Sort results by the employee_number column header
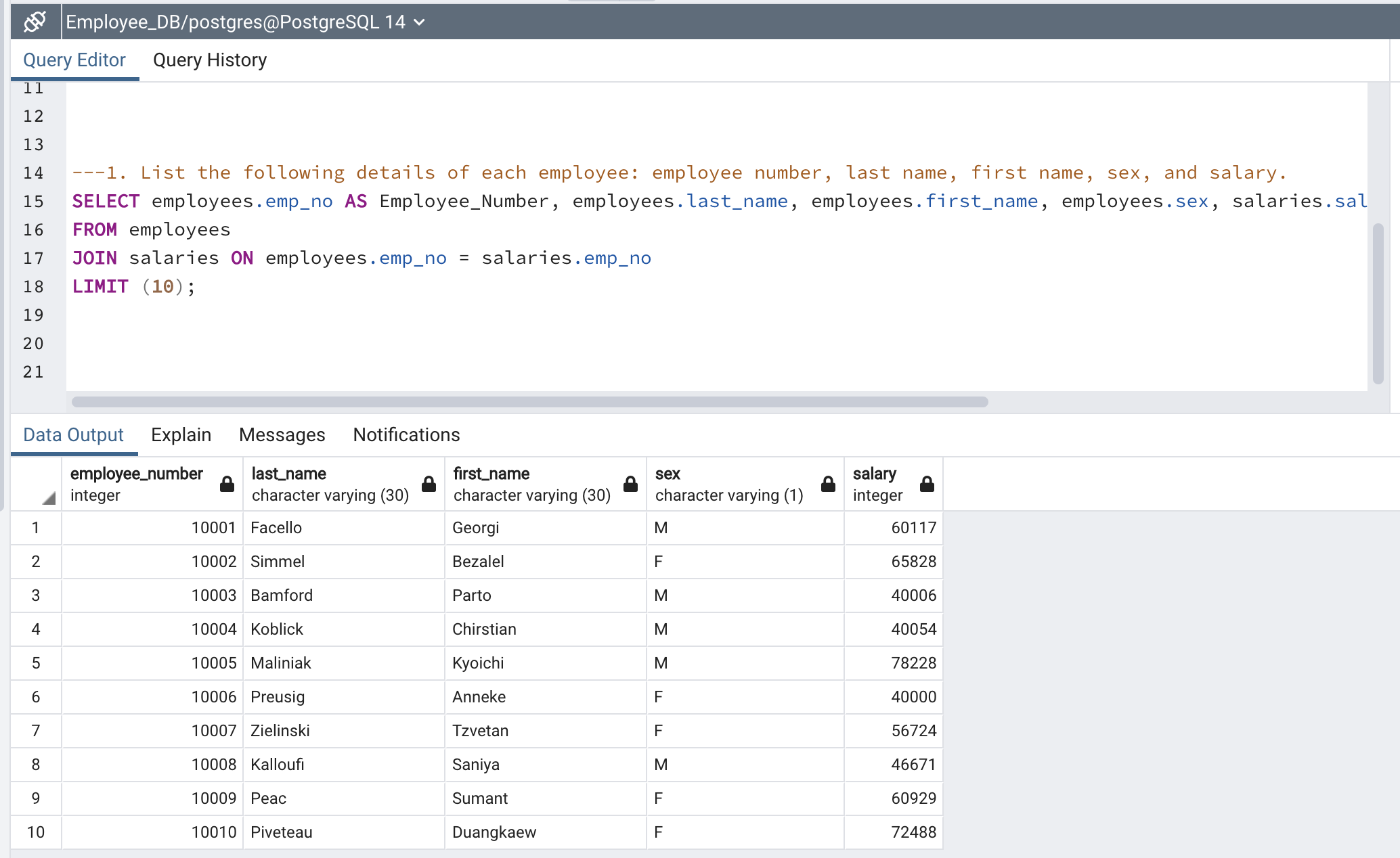The height and width of the screenshot is (858, 1400). (137, 474)
